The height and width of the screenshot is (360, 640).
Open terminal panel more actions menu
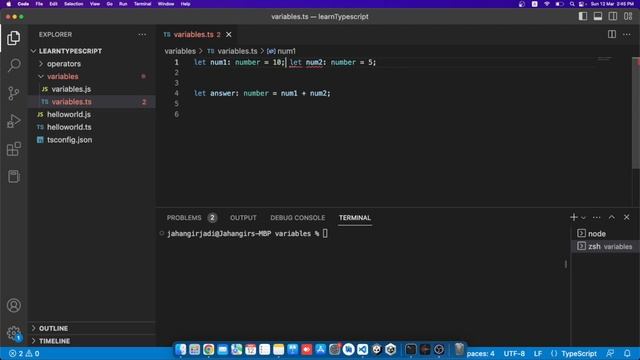click(596, 218)
